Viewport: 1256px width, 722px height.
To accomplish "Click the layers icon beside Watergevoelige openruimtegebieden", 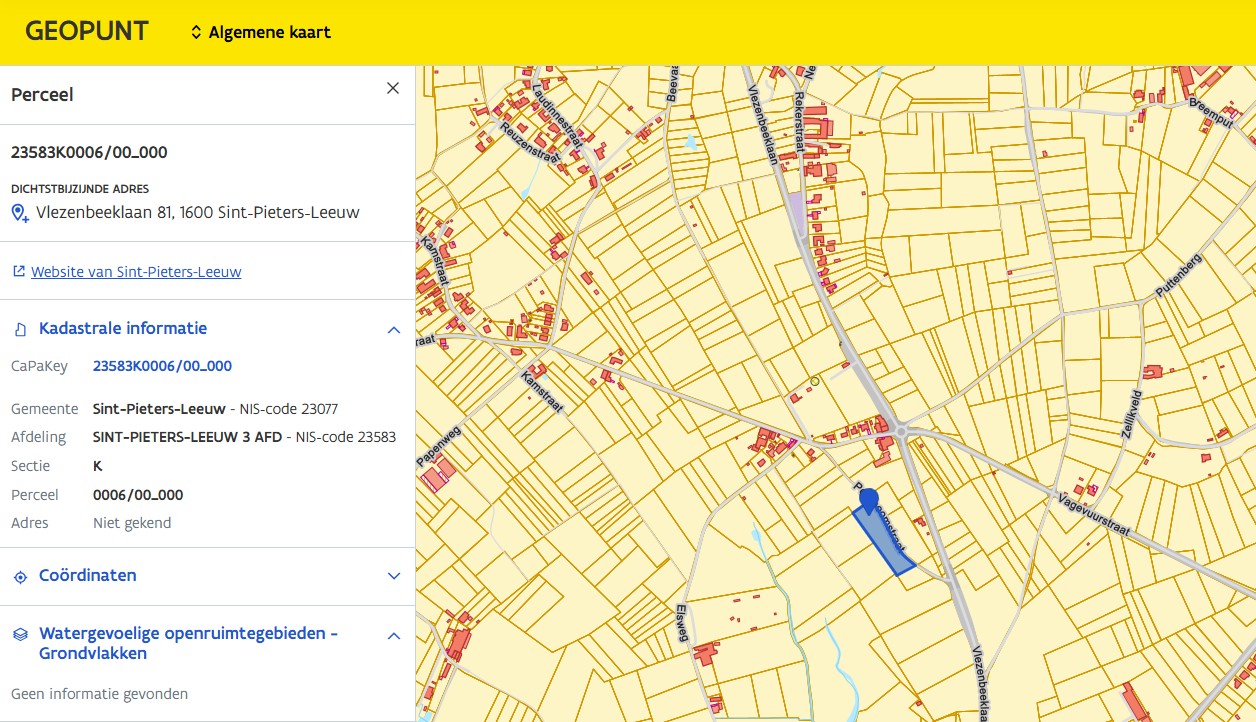I will (x=20, y=635).
